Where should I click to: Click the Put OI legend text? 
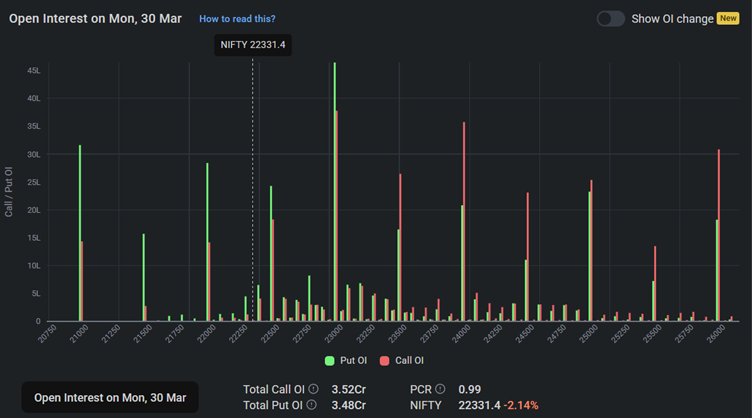[353, 360]
